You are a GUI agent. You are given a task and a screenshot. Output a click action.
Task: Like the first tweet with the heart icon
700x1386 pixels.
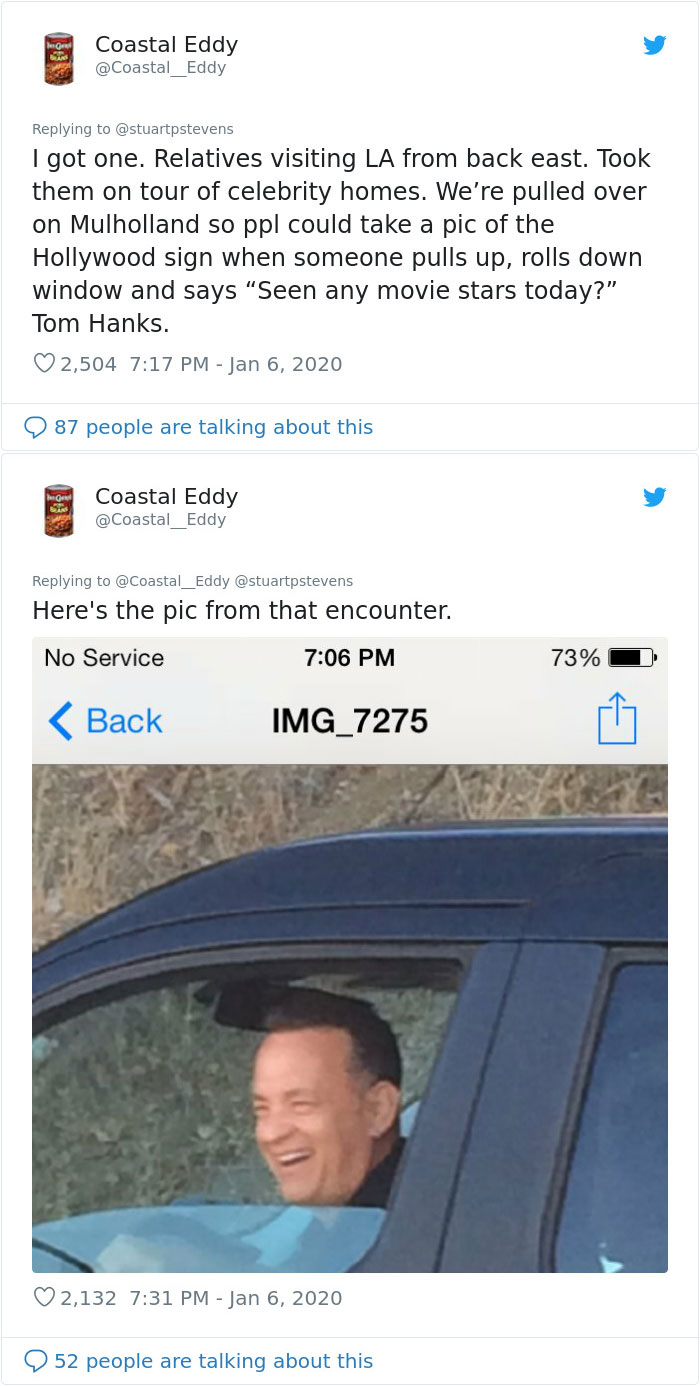click(x=44, y=363)
